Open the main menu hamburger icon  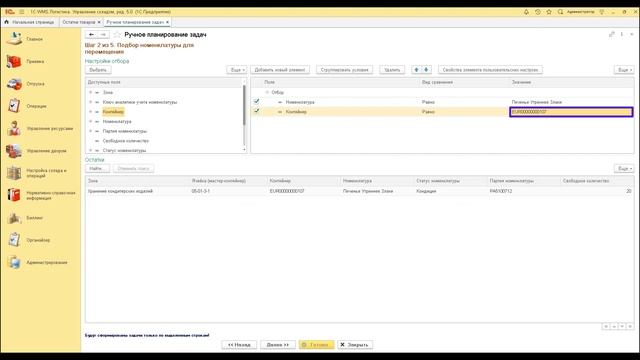point(21,12)
